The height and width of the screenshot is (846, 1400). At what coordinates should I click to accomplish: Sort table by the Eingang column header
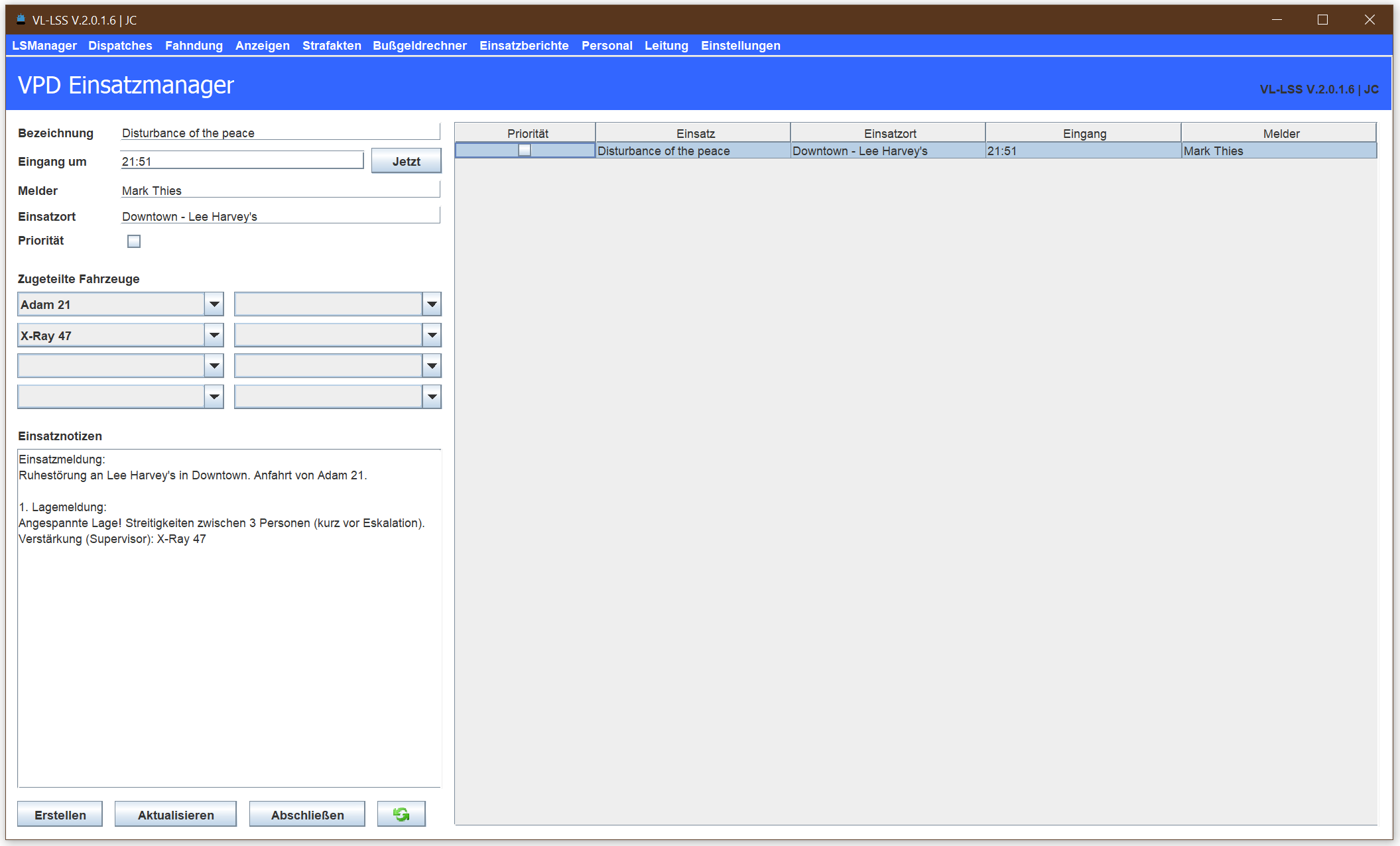(x=1084, y=133)
